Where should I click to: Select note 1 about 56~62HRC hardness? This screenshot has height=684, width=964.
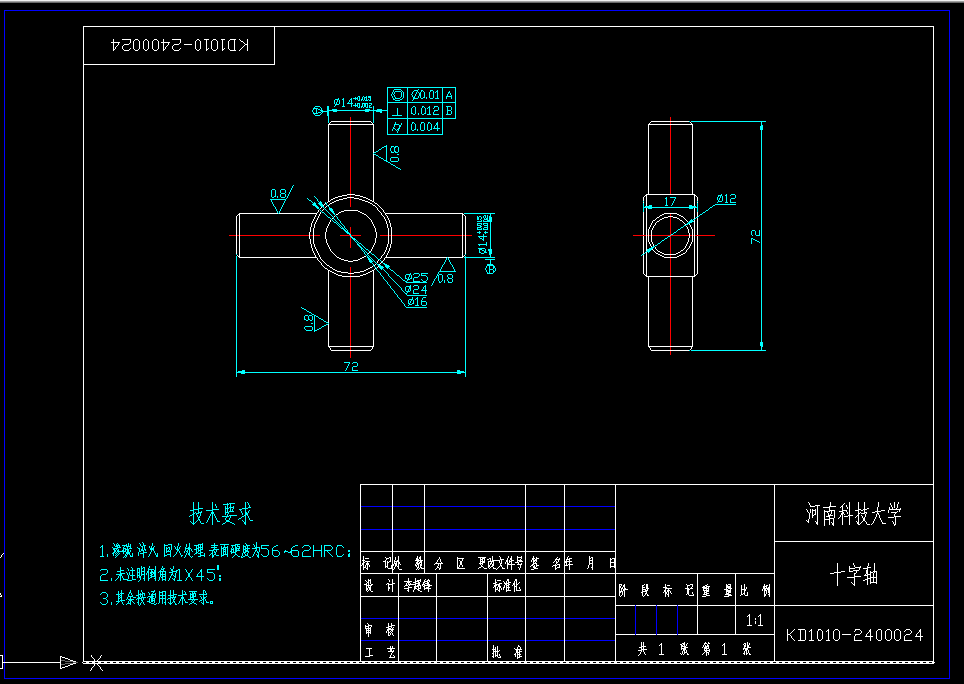[225, 551]
